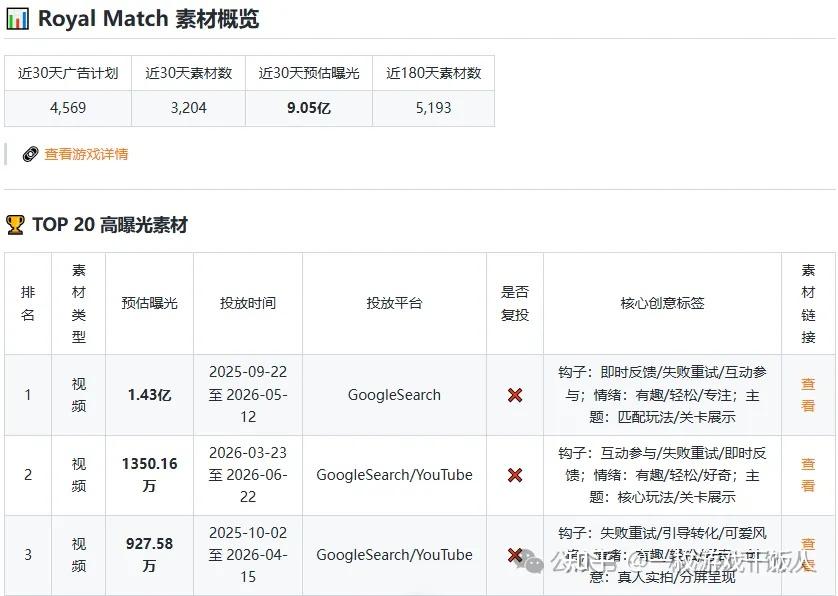
Task: Click the 1350.16万 exposure cell
Action: click(149, 475)
